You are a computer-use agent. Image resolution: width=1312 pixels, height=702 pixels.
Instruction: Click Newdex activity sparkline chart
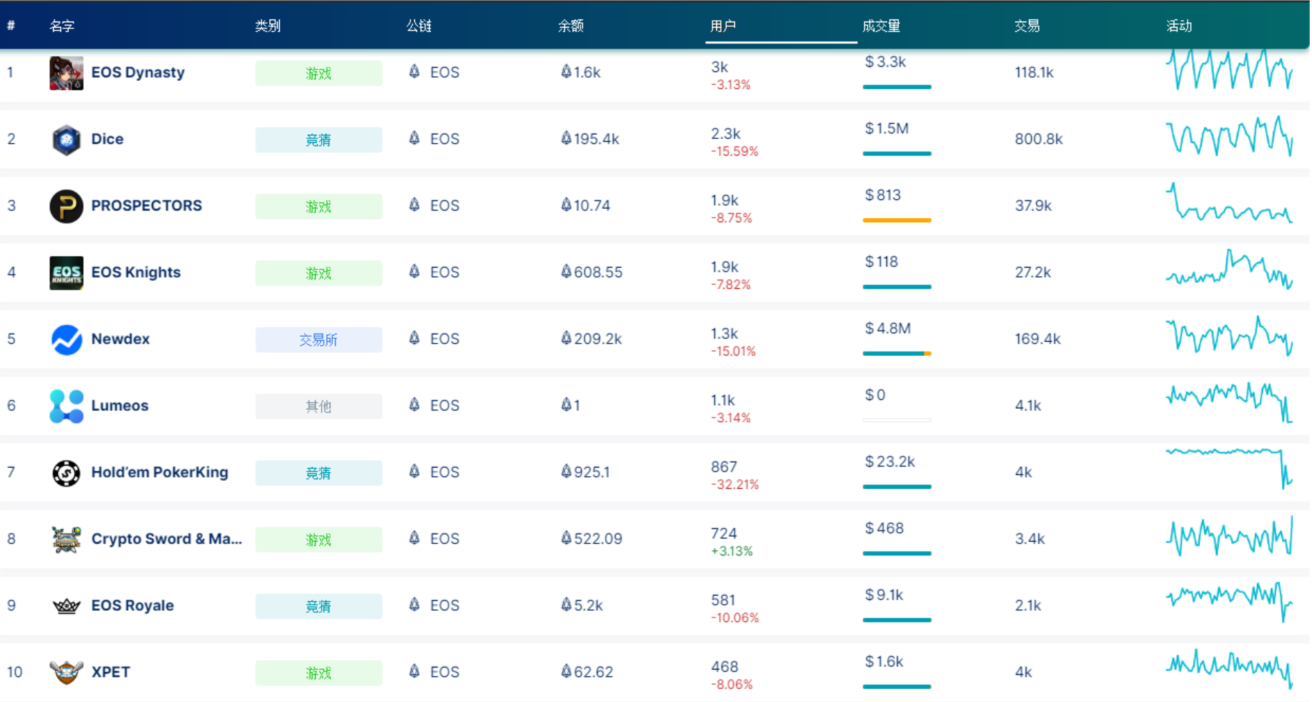click(x=1230, y=336)
